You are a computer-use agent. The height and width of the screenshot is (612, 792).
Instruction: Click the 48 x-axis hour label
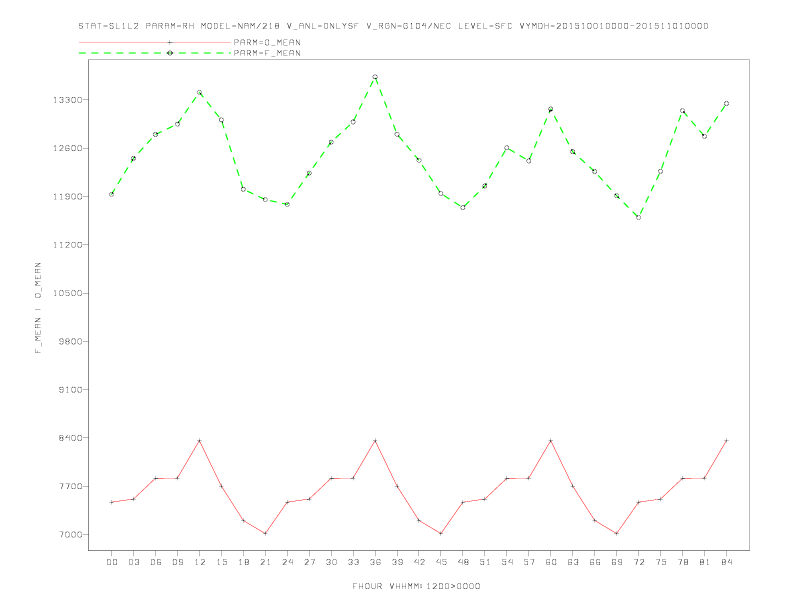point(463,562)
